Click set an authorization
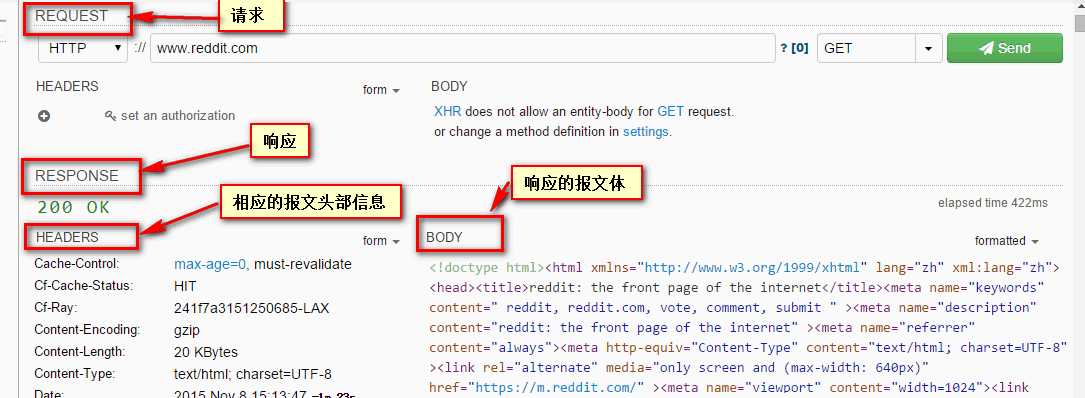This screenshot has width=1085, height=398. point(170,116)
